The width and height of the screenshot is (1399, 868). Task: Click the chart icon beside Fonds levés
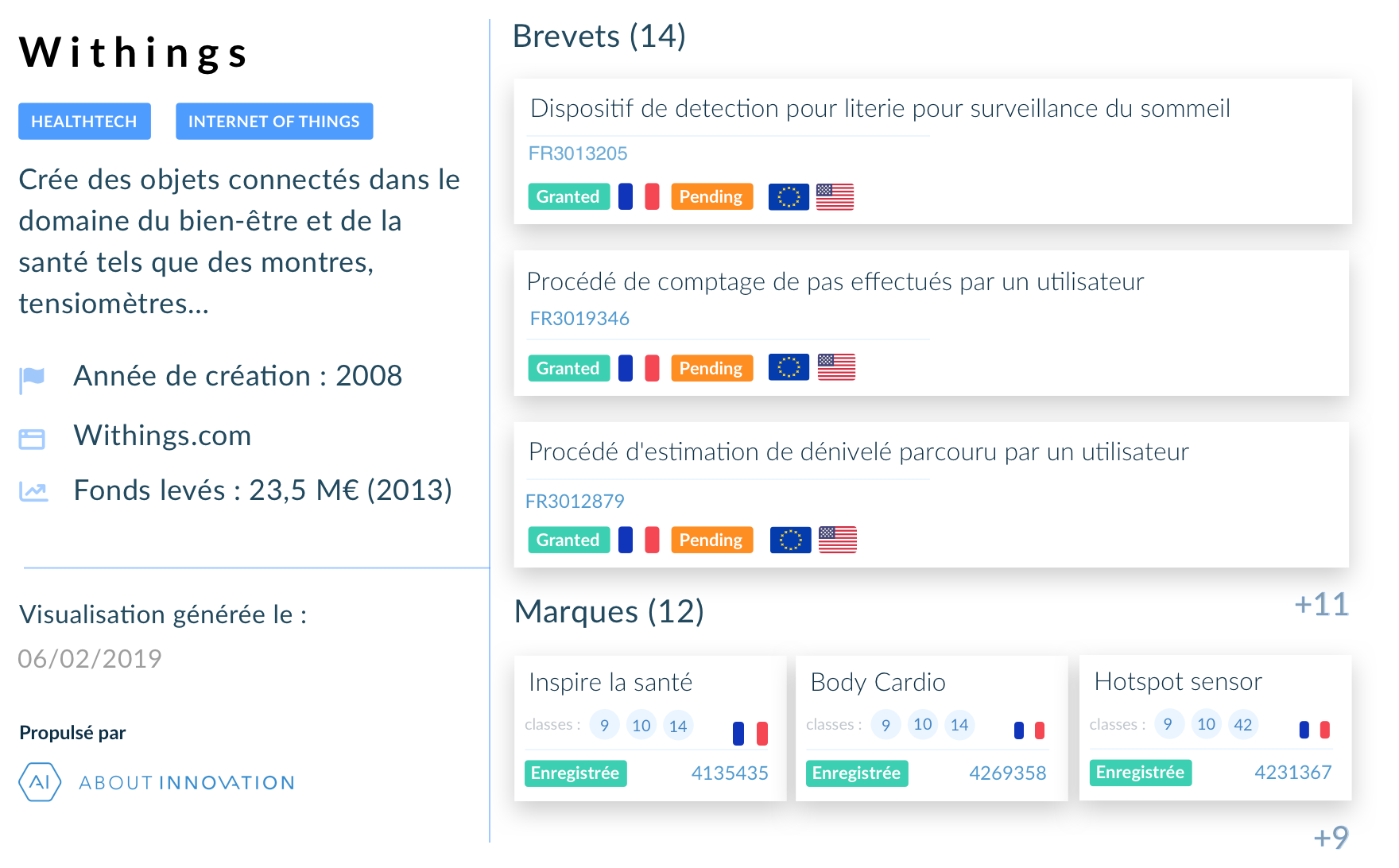point(33,492)
